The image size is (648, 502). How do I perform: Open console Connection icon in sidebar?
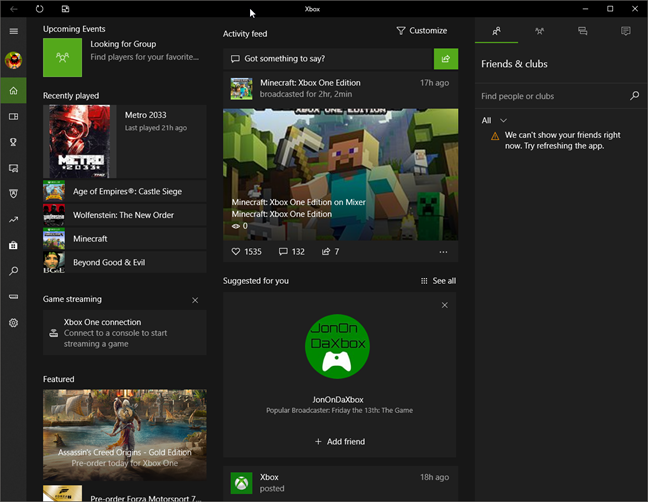click(x=14, y=297)
